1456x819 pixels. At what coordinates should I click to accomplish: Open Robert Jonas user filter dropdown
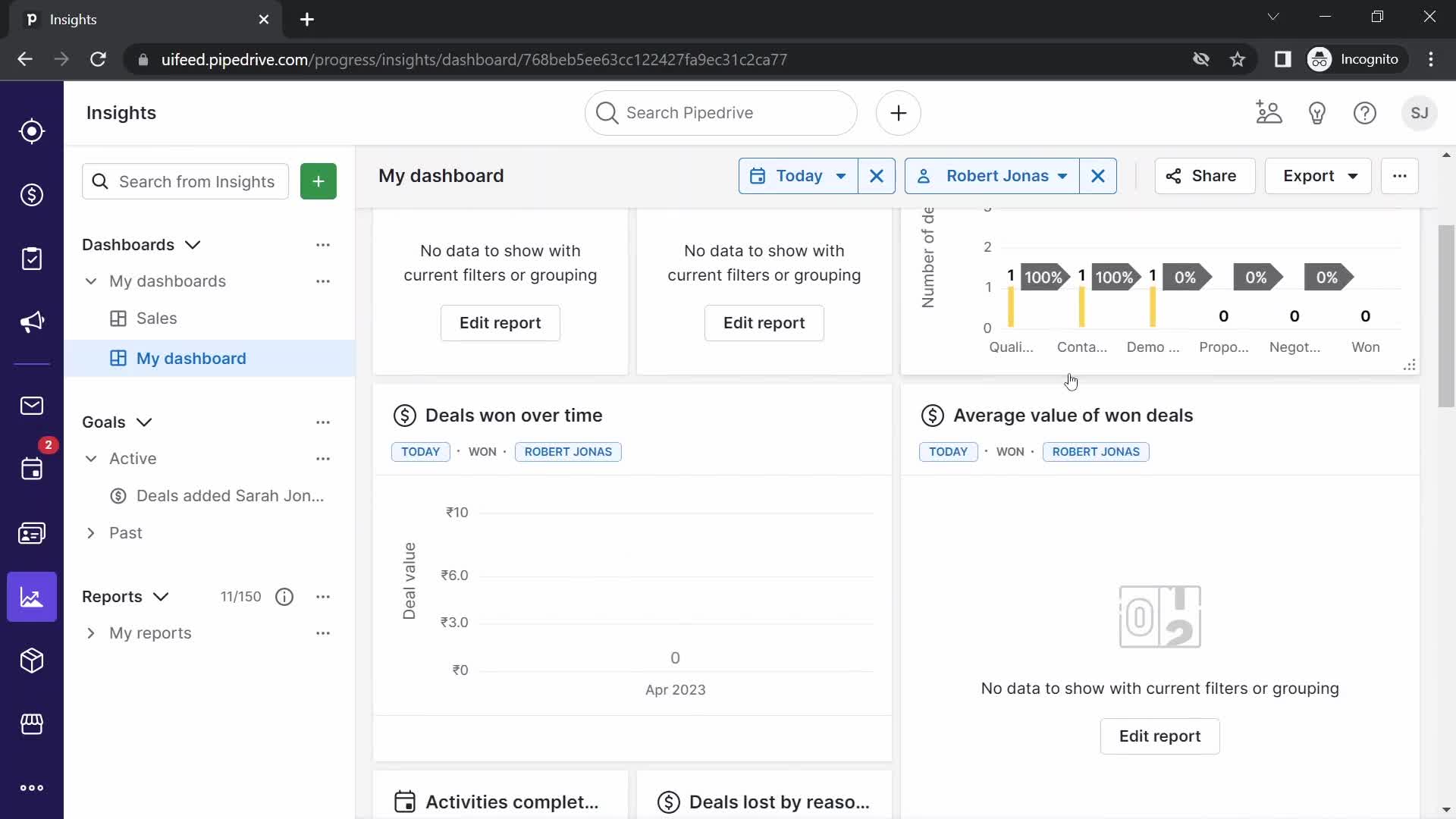tap(992, 176)
